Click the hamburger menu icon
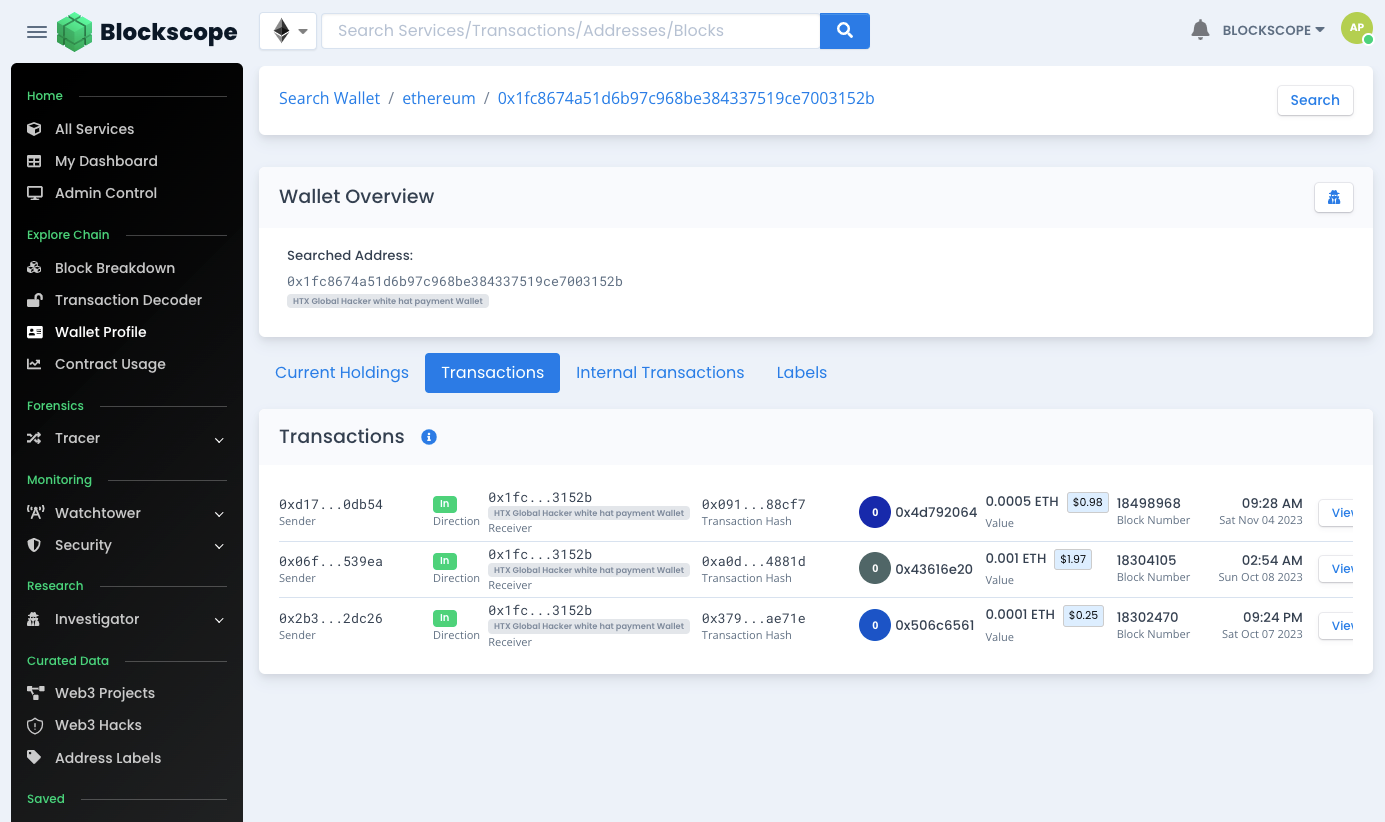 coord(37,32)
